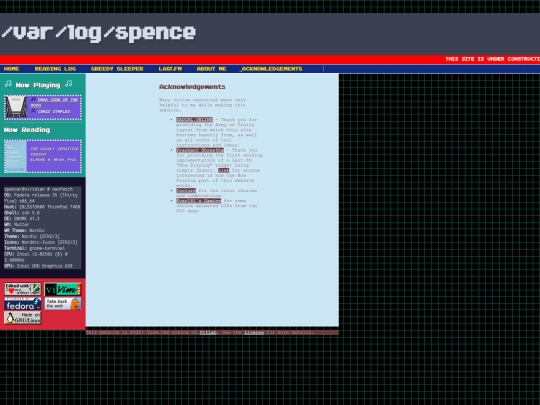
Task: Click the GPU: Intel UHD Graphics 620 line
Action: 38,266
